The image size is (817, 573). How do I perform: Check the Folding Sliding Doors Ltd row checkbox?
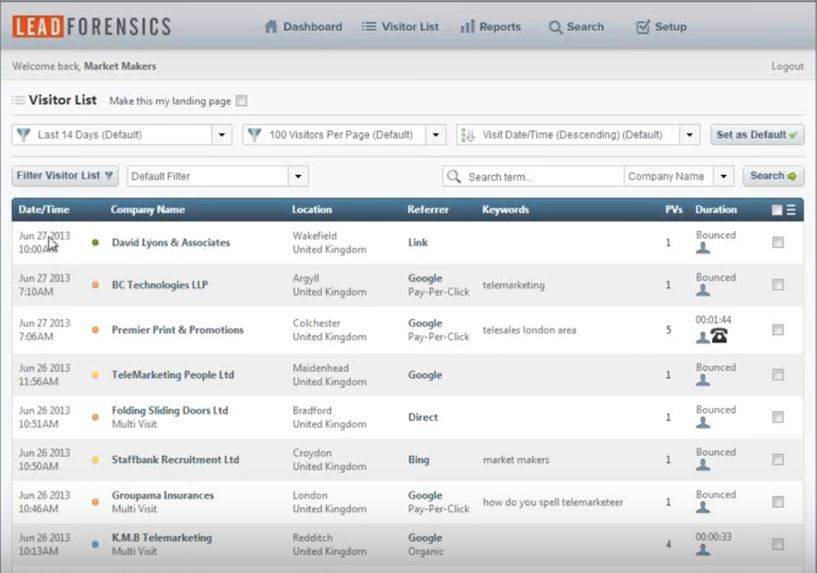point(778,417)
